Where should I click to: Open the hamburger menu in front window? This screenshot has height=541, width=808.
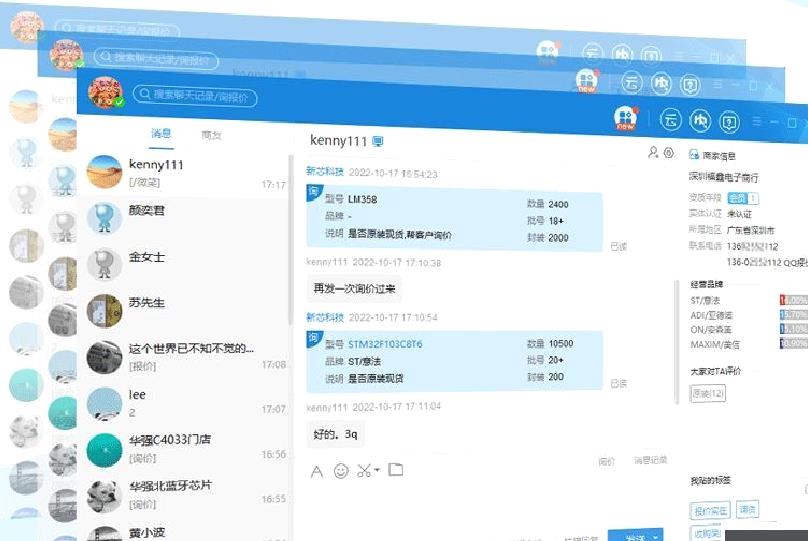tap(757, 121)
